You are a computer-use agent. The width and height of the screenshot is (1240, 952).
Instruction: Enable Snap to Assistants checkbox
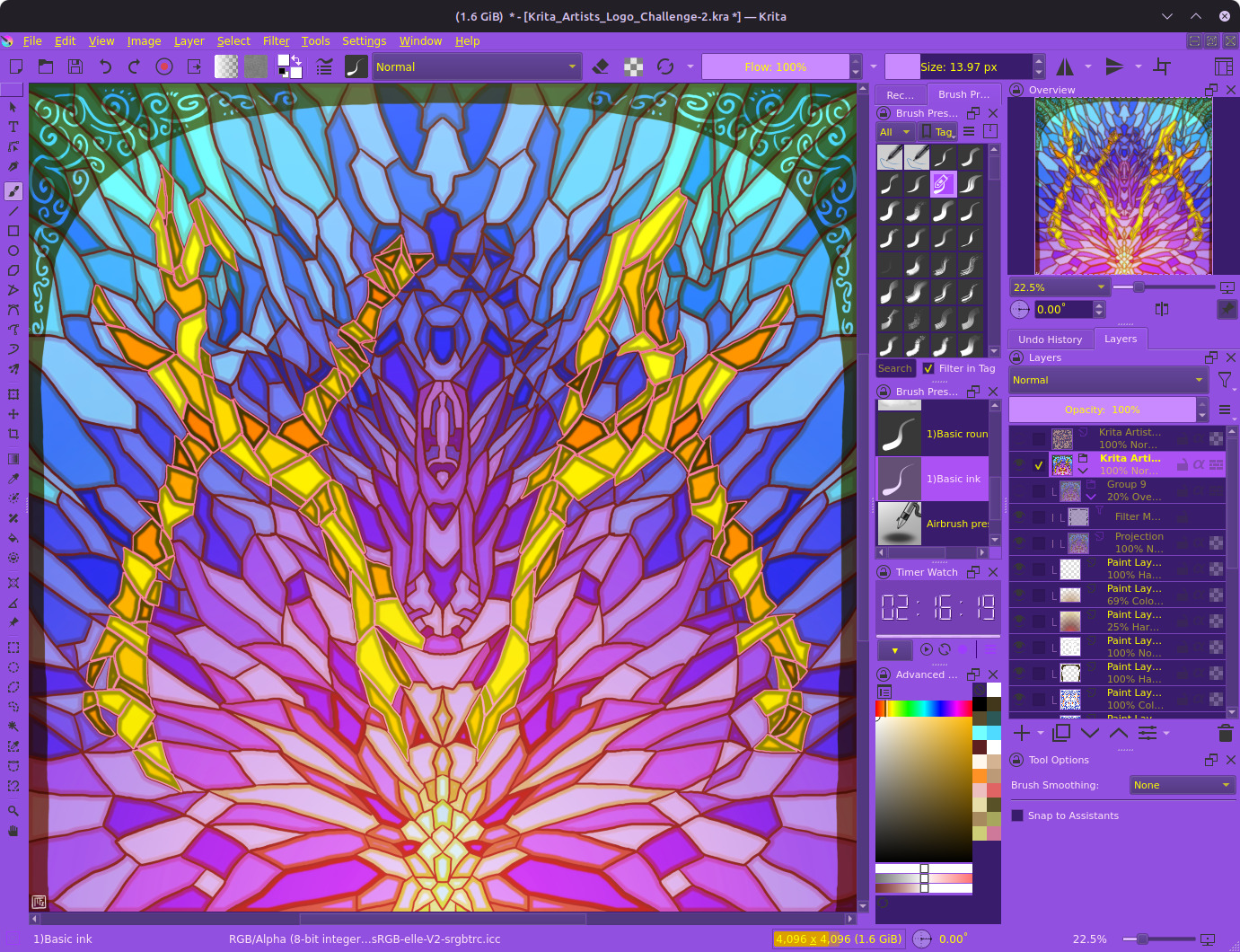pos(1017,815)
